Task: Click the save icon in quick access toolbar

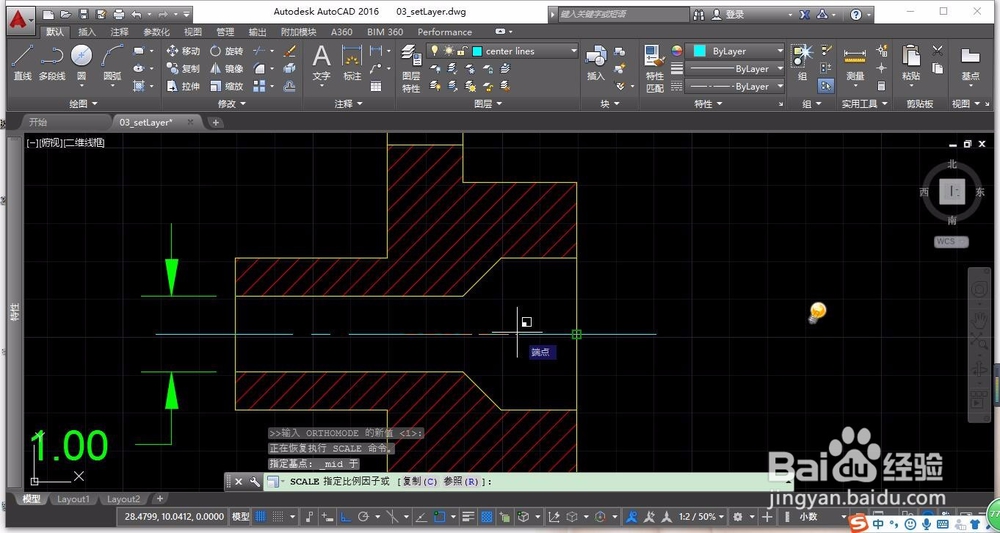Action: (x=84, y=13)
